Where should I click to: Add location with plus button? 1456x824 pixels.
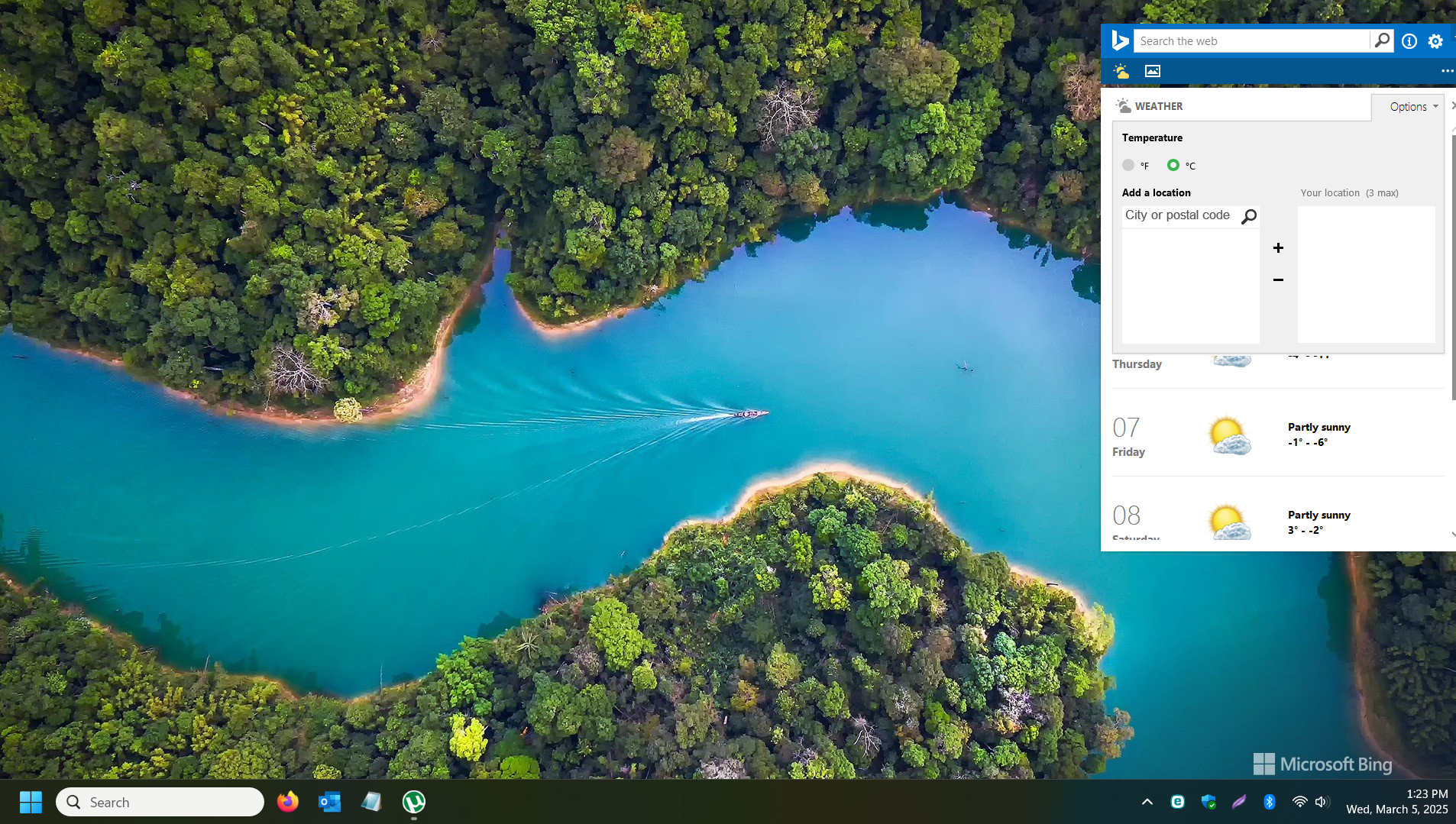[x=1279, y=247]
